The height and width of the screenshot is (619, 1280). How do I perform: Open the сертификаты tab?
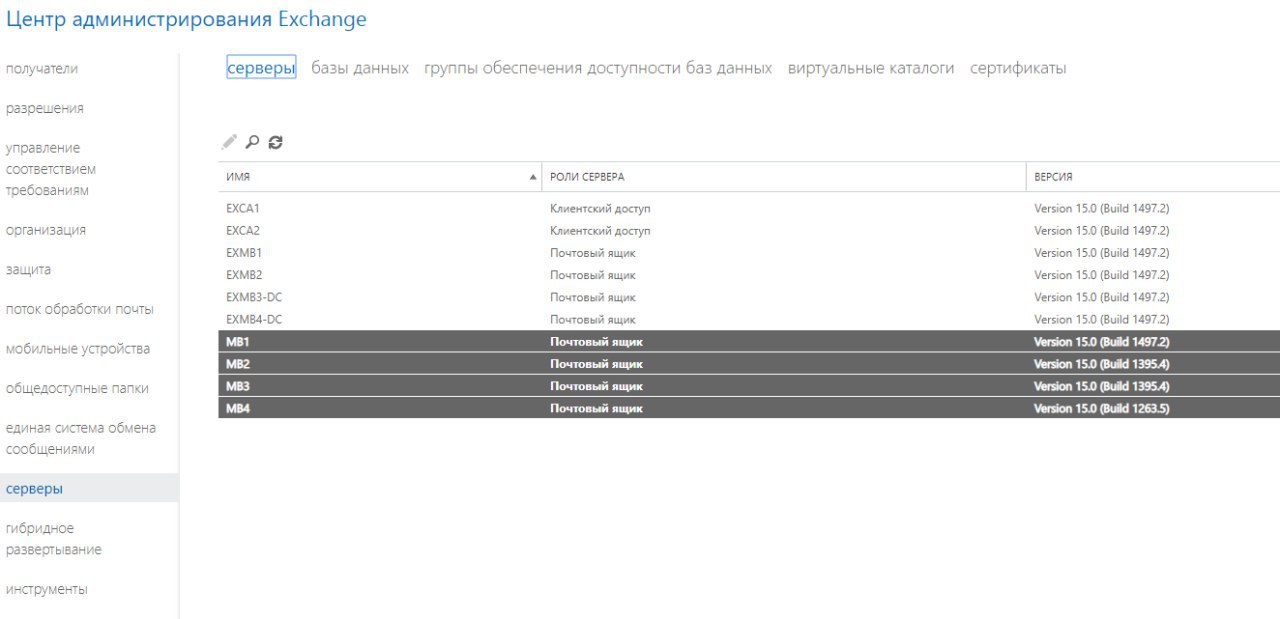pyautogui.click(x=1018, y=68)
